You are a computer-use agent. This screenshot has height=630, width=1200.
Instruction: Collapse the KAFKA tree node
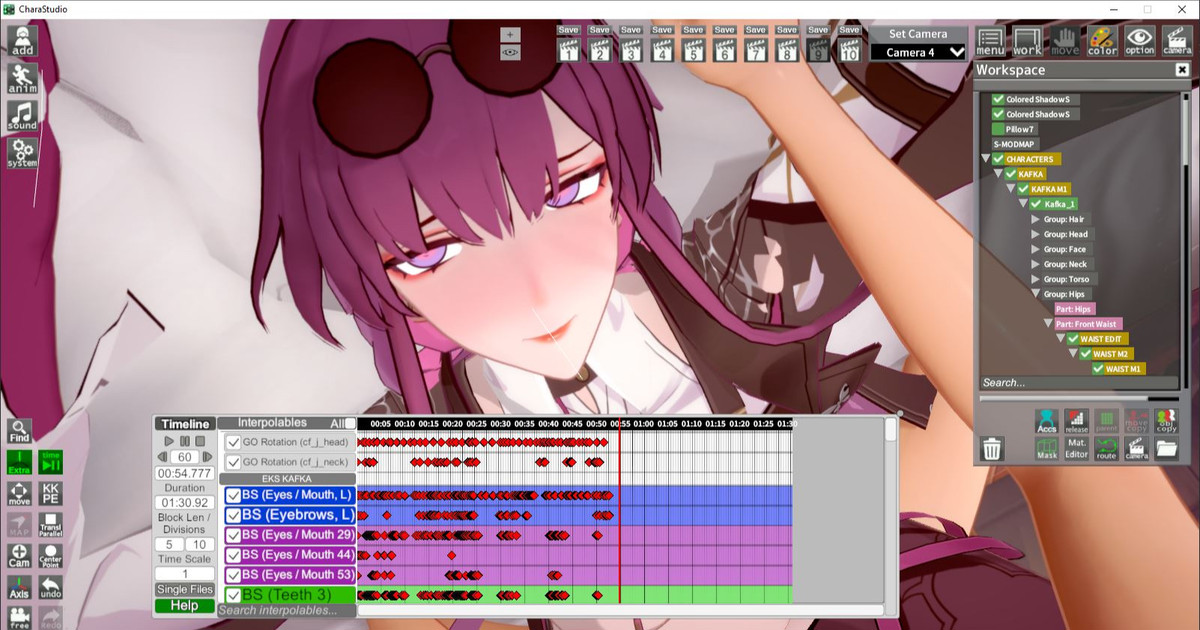[x=998, y=174]
